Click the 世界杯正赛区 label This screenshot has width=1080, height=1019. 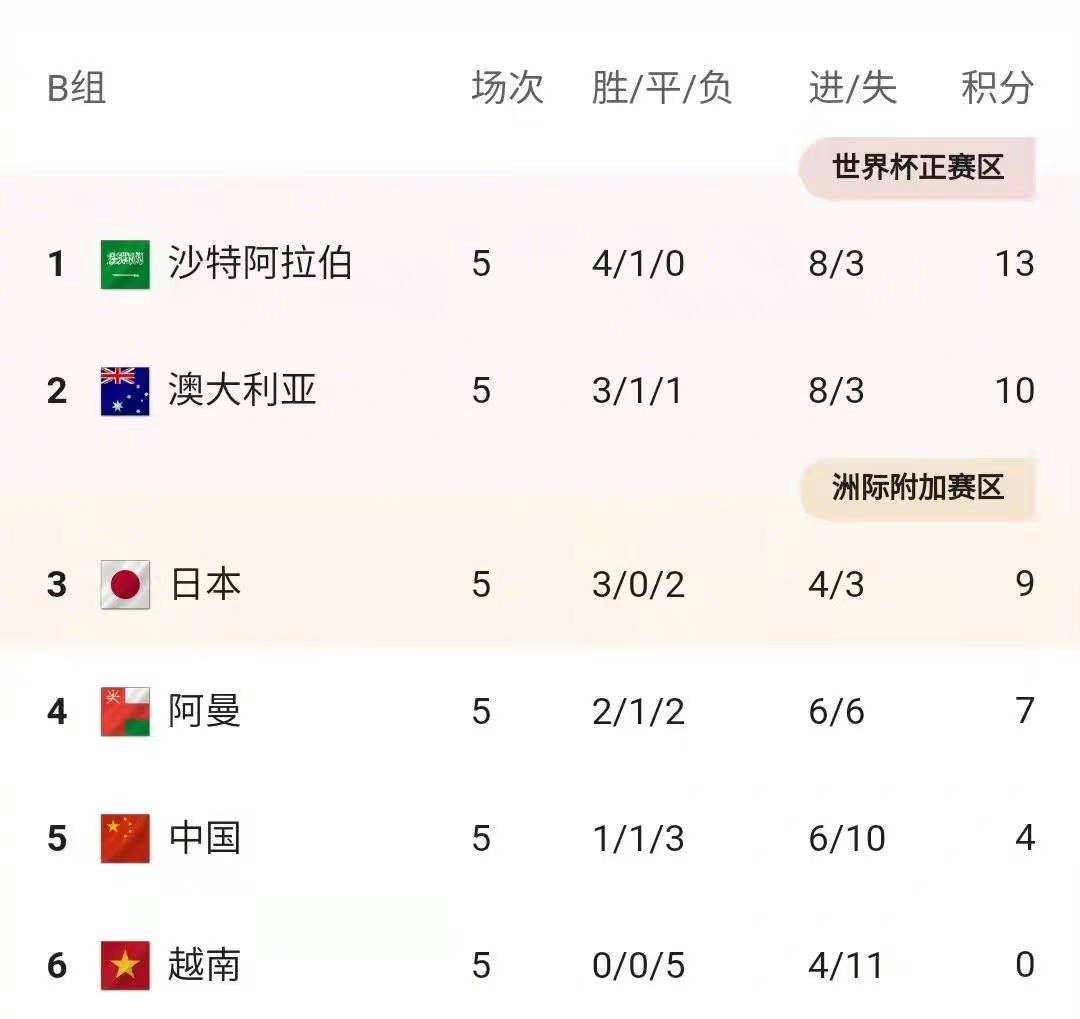coord(918,167)
